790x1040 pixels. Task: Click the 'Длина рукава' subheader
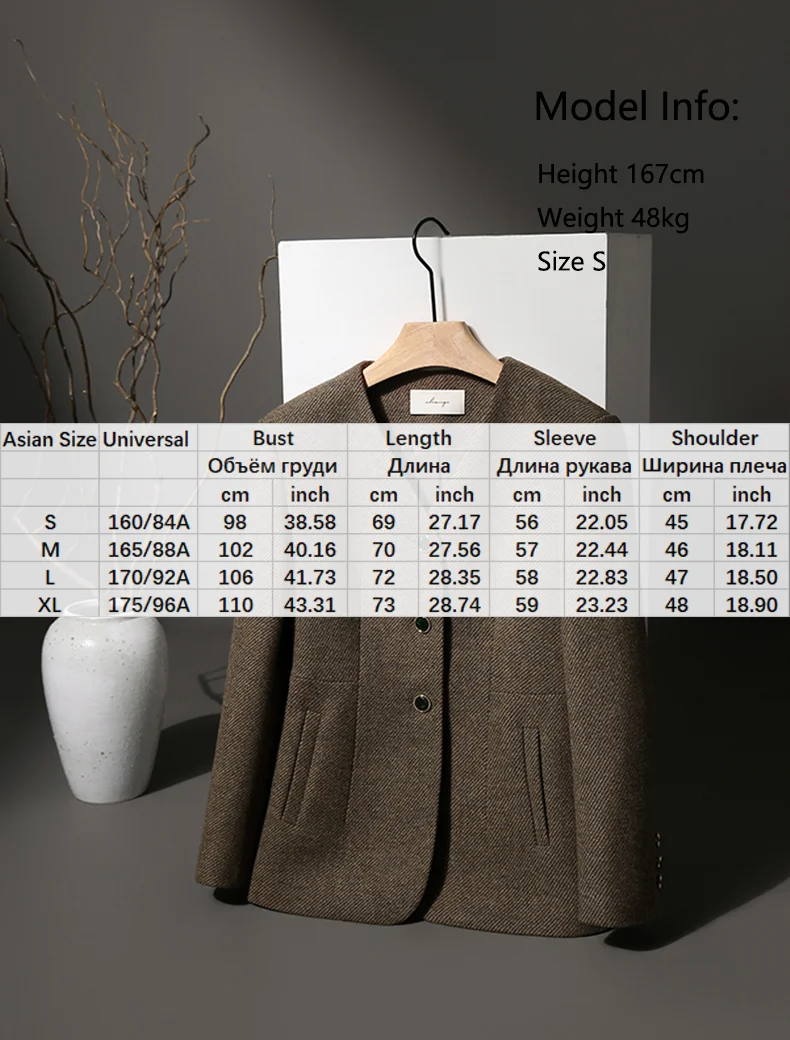tap(564, 466)
